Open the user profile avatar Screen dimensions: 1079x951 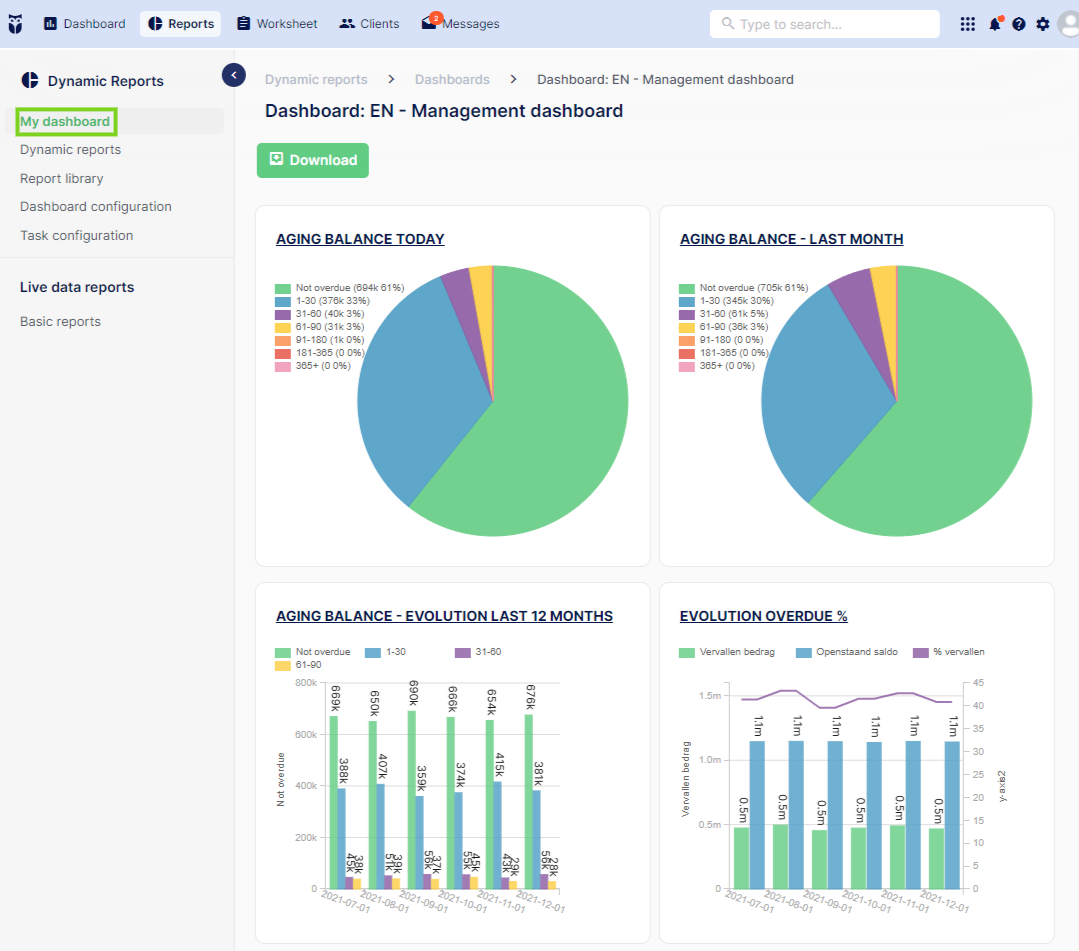tap(1069, 24)
